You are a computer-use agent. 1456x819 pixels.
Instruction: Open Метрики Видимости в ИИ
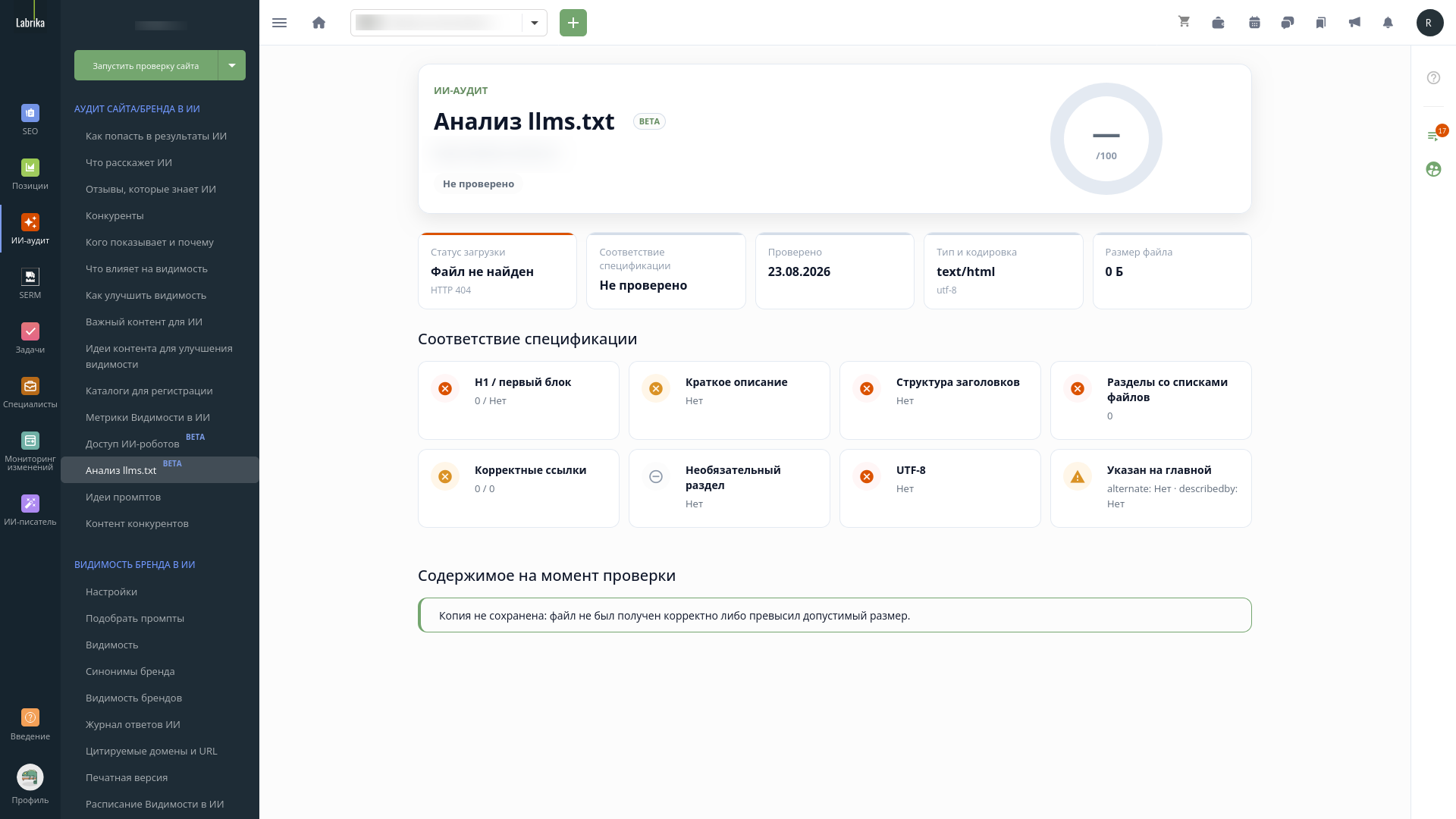coord(148,417)
